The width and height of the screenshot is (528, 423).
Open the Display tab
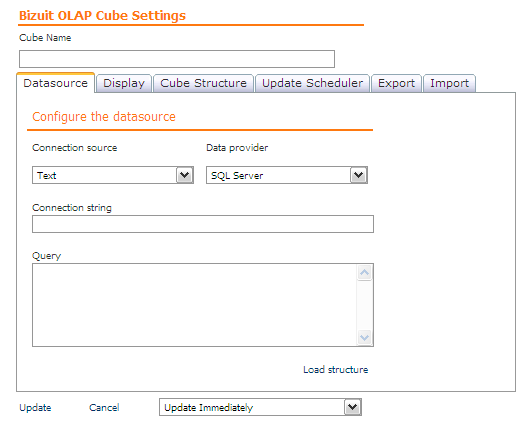(124, 83)
